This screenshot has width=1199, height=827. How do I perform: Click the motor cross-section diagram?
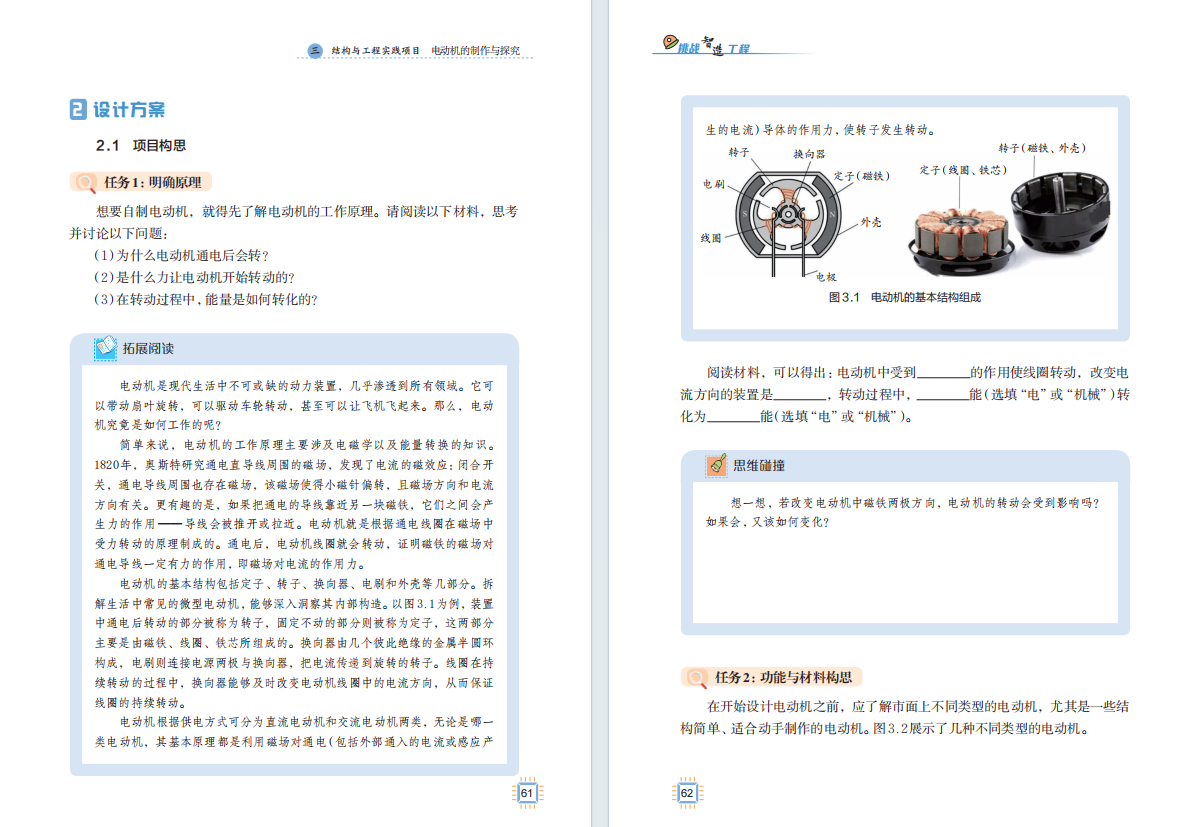click(782, 214)
